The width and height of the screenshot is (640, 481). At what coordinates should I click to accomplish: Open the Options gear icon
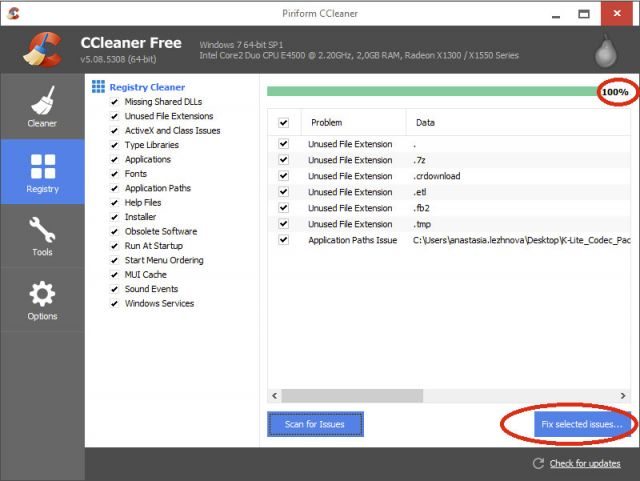coord(42,294)
